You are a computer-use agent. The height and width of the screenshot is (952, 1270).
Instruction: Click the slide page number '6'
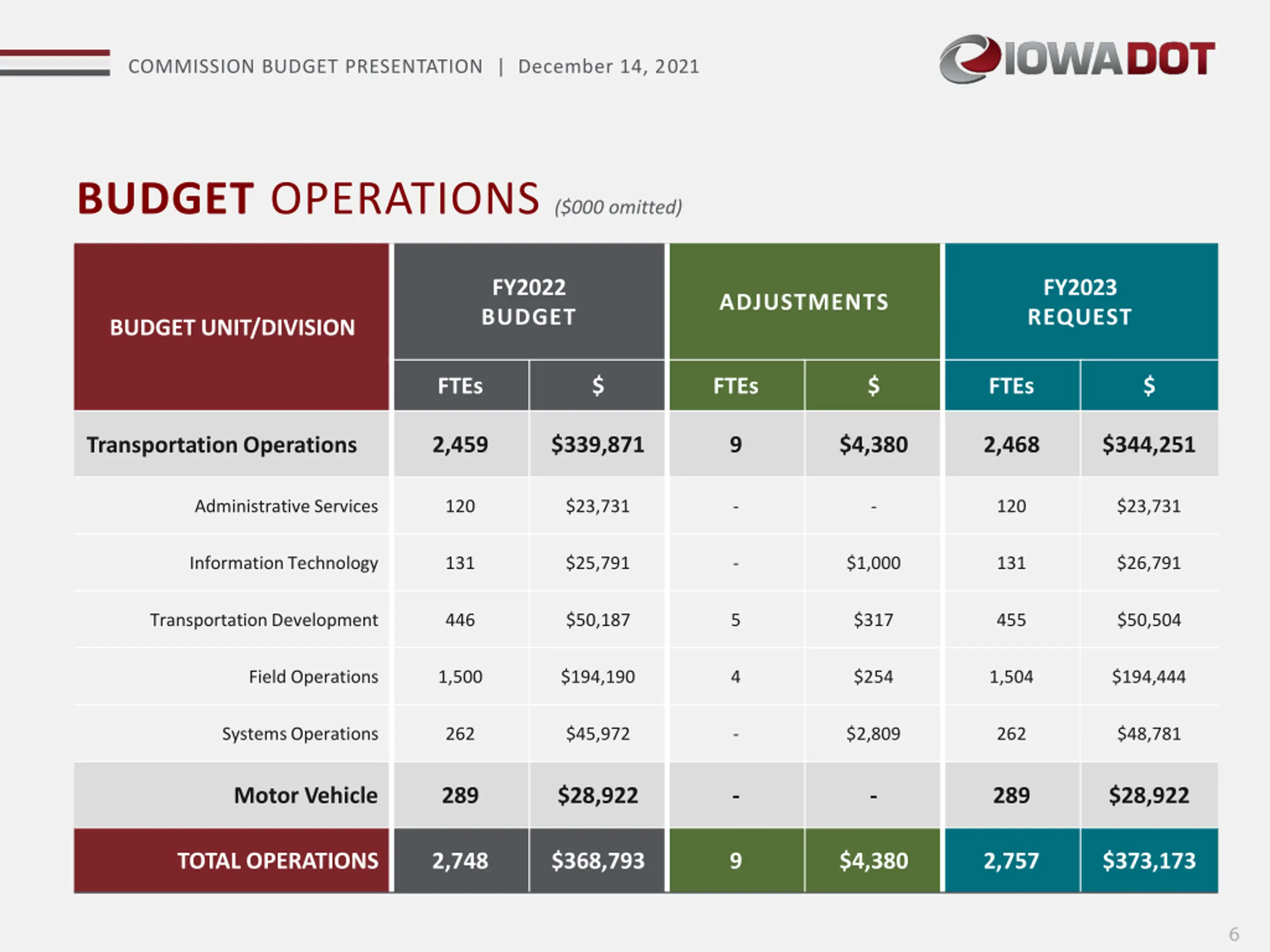tap(1234, 934)
